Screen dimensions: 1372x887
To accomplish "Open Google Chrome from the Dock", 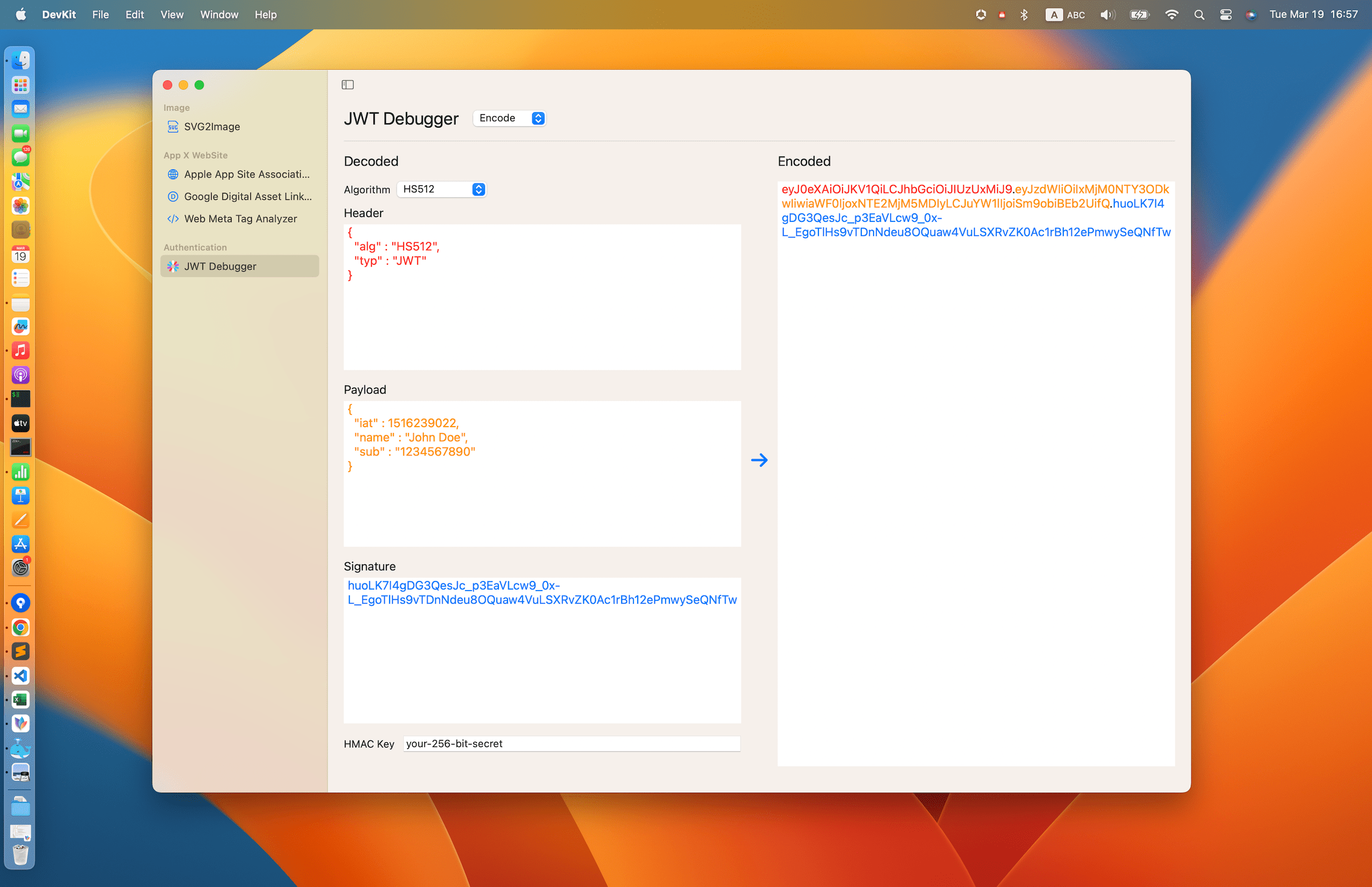I will pos(21,627).
